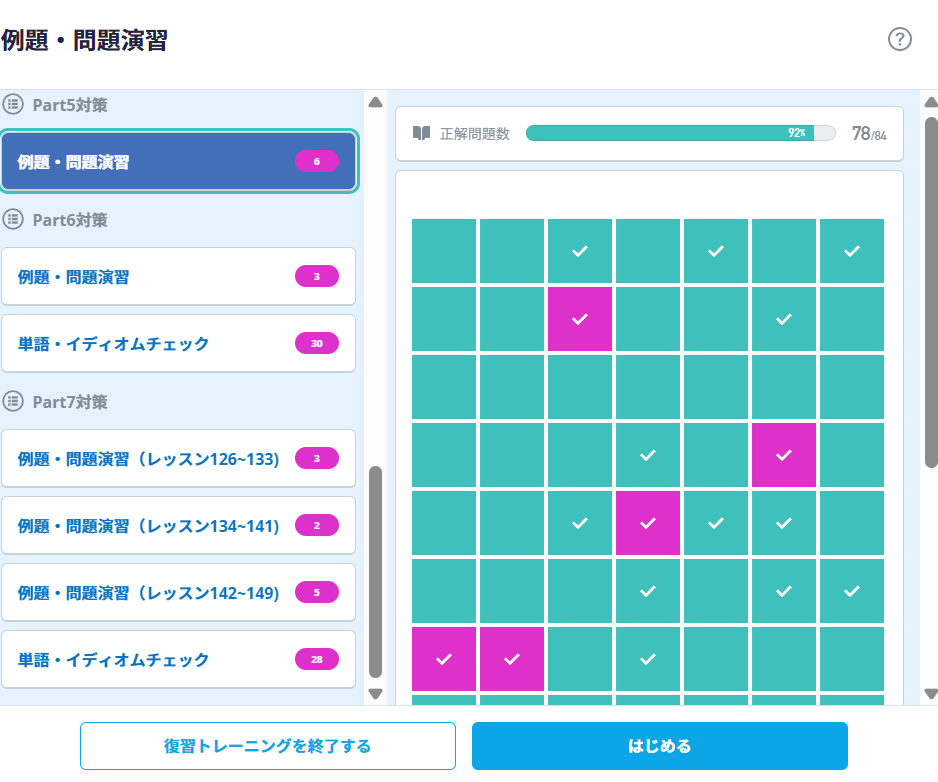
Task: Select the pink checked tile in fourth row
Action: 783,455
